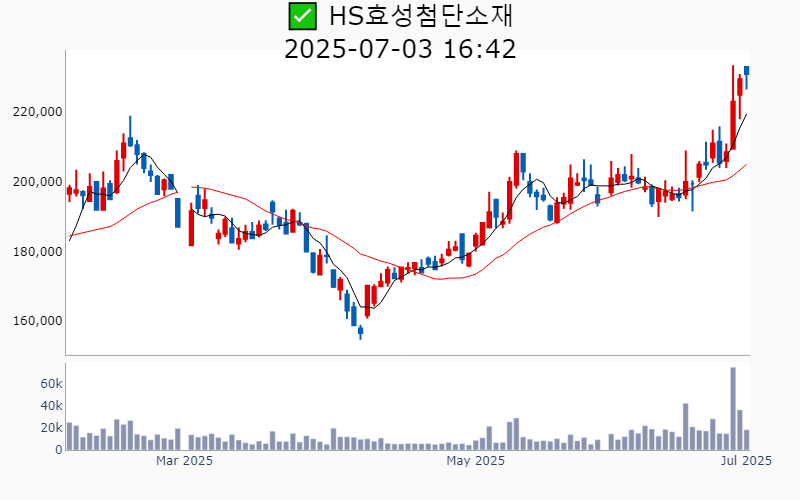Click the 0 volume axis label

(x=59, y=449)
